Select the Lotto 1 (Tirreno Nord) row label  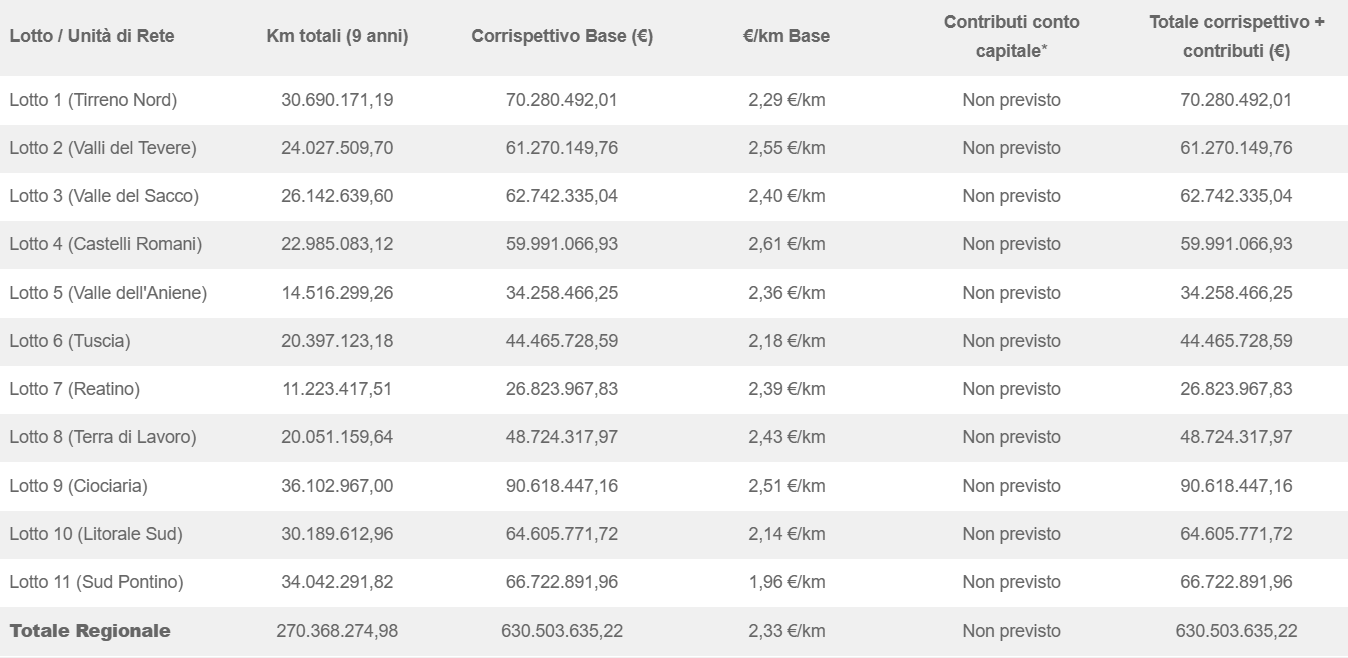tap(93, 100)
